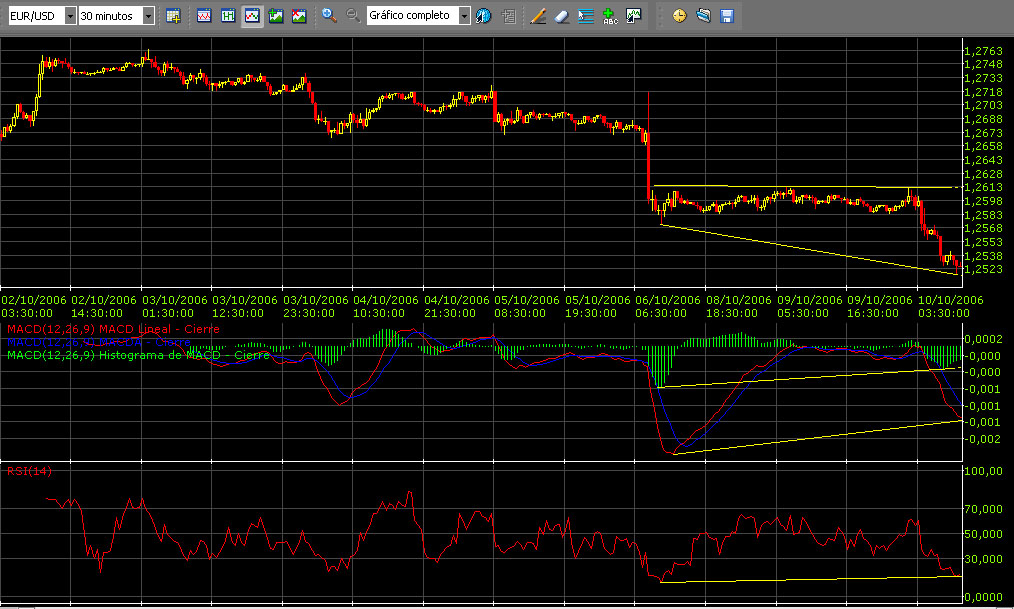
Task: Select the pencil draw line tool
Action: [x=538, y=16]
